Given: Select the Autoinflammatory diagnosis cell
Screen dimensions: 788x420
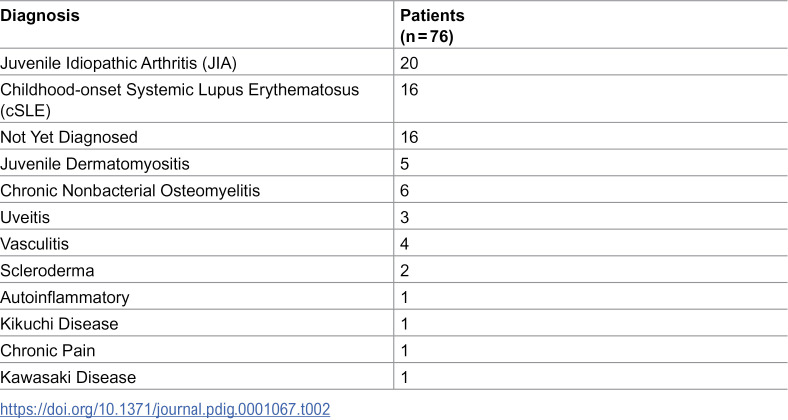Looking at the screenshot, I should pos(65,297).
